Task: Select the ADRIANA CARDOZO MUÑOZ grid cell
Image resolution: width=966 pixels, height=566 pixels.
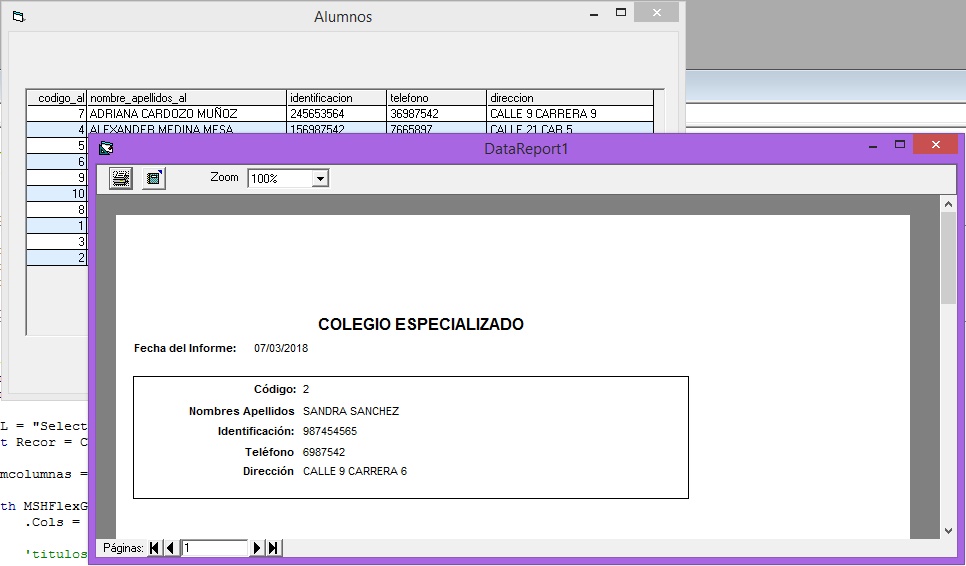Action: (x=186, y=114)
